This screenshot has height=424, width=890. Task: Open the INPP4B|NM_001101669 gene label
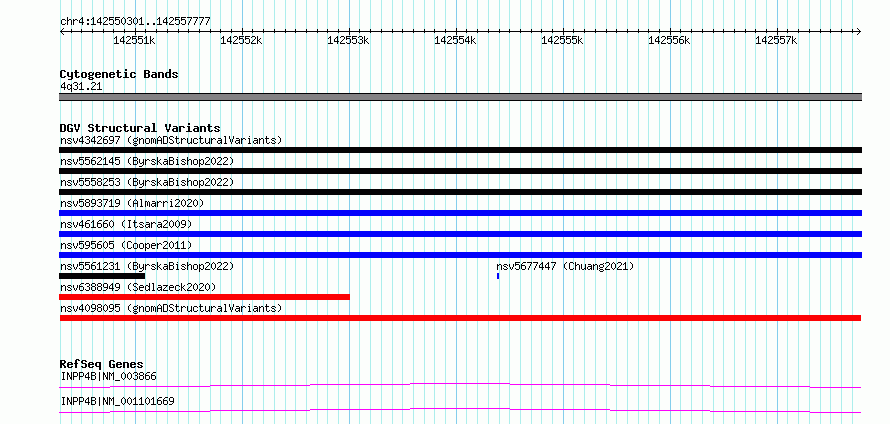tap(117, 402)
